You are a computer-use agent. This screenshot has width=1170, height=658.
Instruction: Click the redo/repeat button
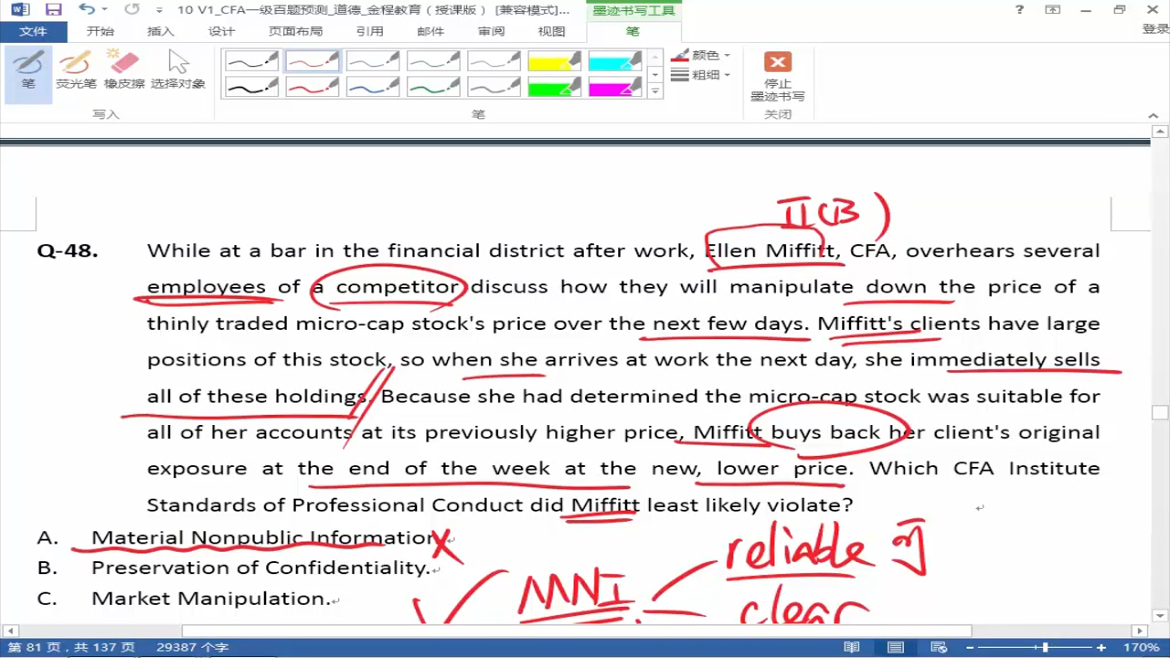(132, 10)
